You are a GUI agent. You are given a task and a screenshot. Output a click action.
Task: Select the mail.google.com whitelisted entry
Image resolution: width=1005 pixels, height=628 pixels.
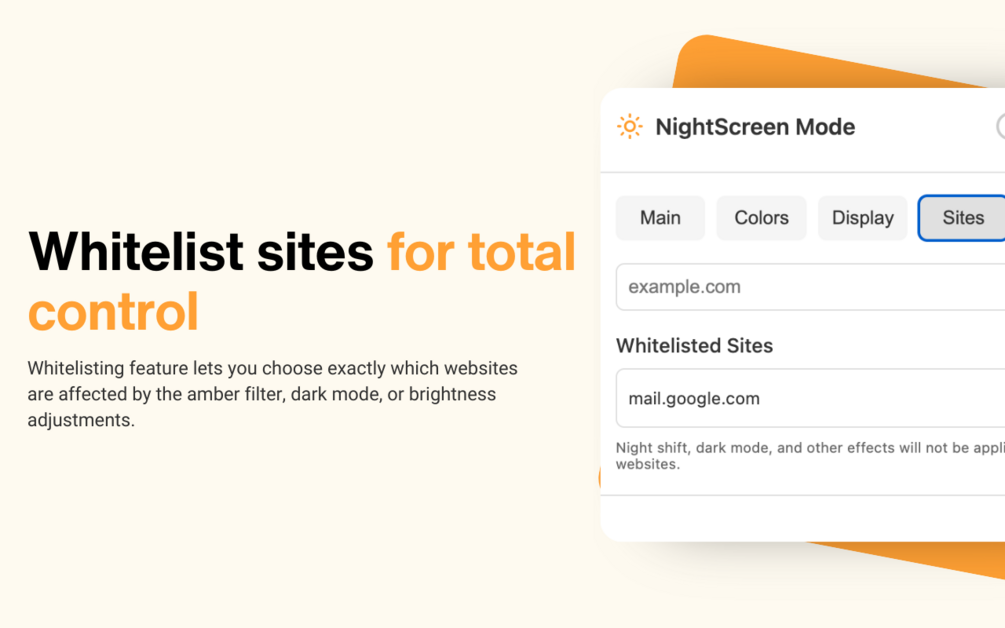pyautogui.click(x=810, y=398)
